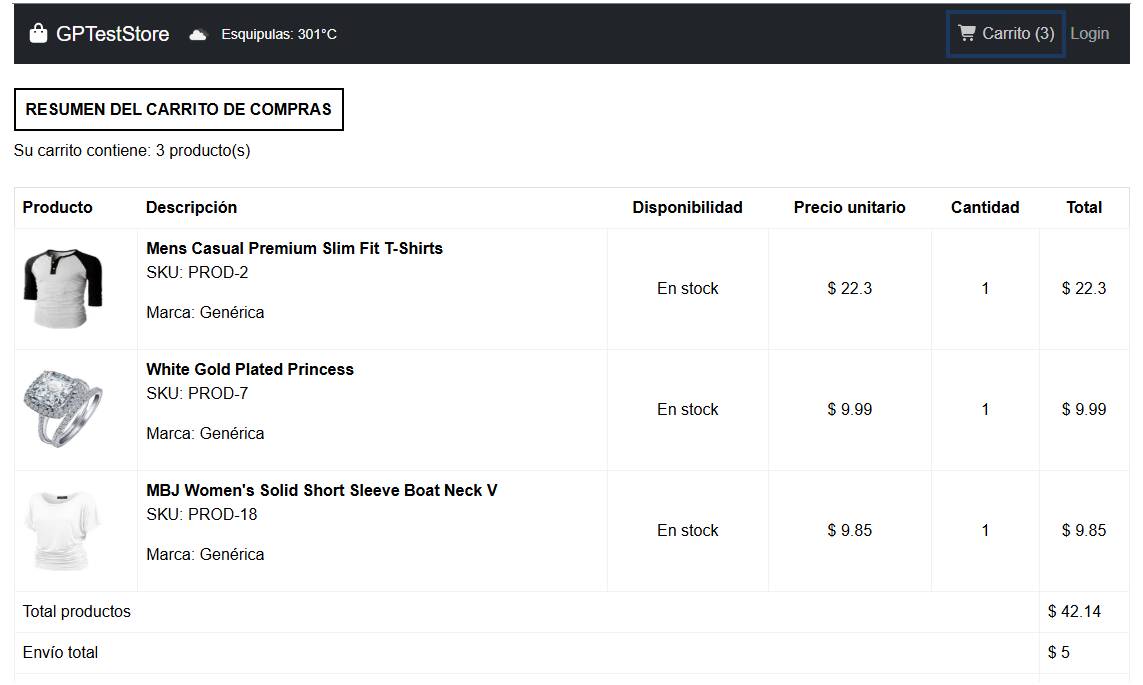Click the White Gold Plated Princess title

click(x=250, y=369)
